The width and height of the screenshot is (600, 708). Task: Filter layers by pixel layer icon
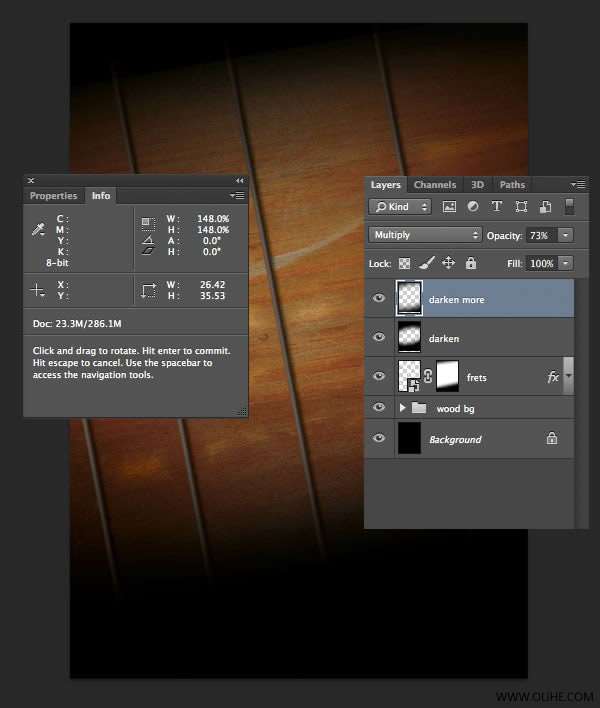pos(449,207)
